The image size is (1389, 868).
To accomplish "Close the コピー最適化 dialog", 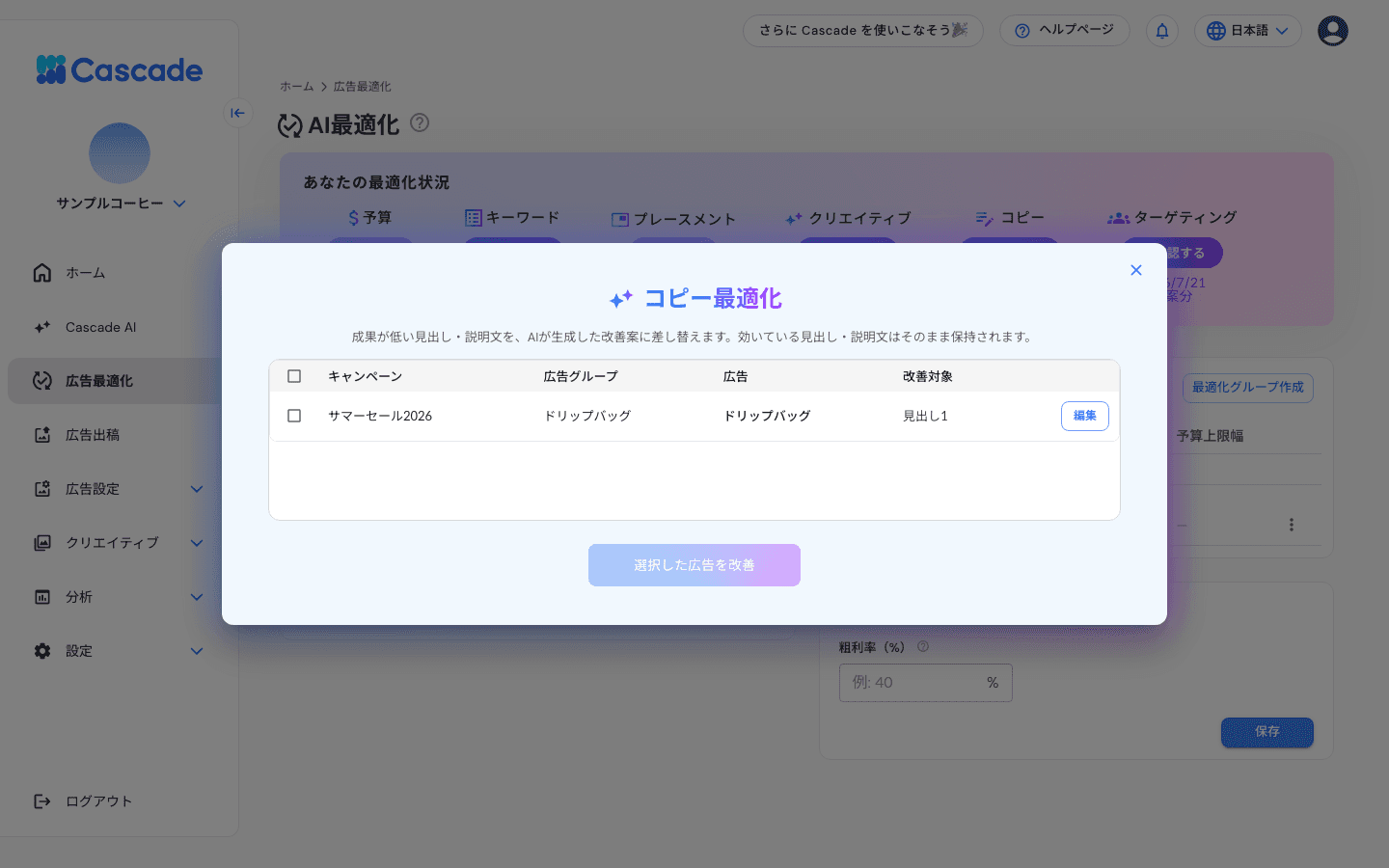I will [1136, 270].
